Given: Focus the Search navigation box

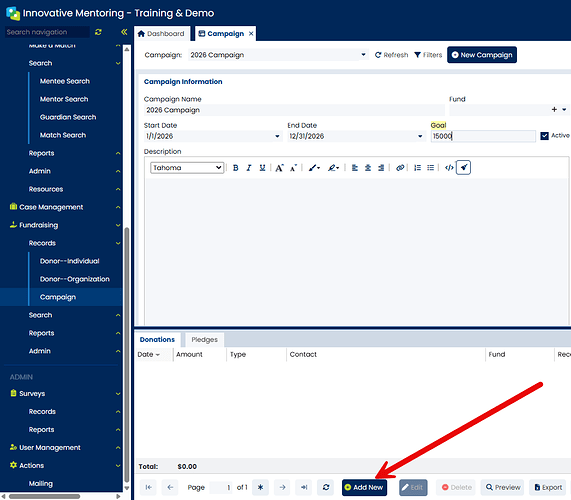Looking at the screenshot, I should pyautogui.click(x=47, y=32).
